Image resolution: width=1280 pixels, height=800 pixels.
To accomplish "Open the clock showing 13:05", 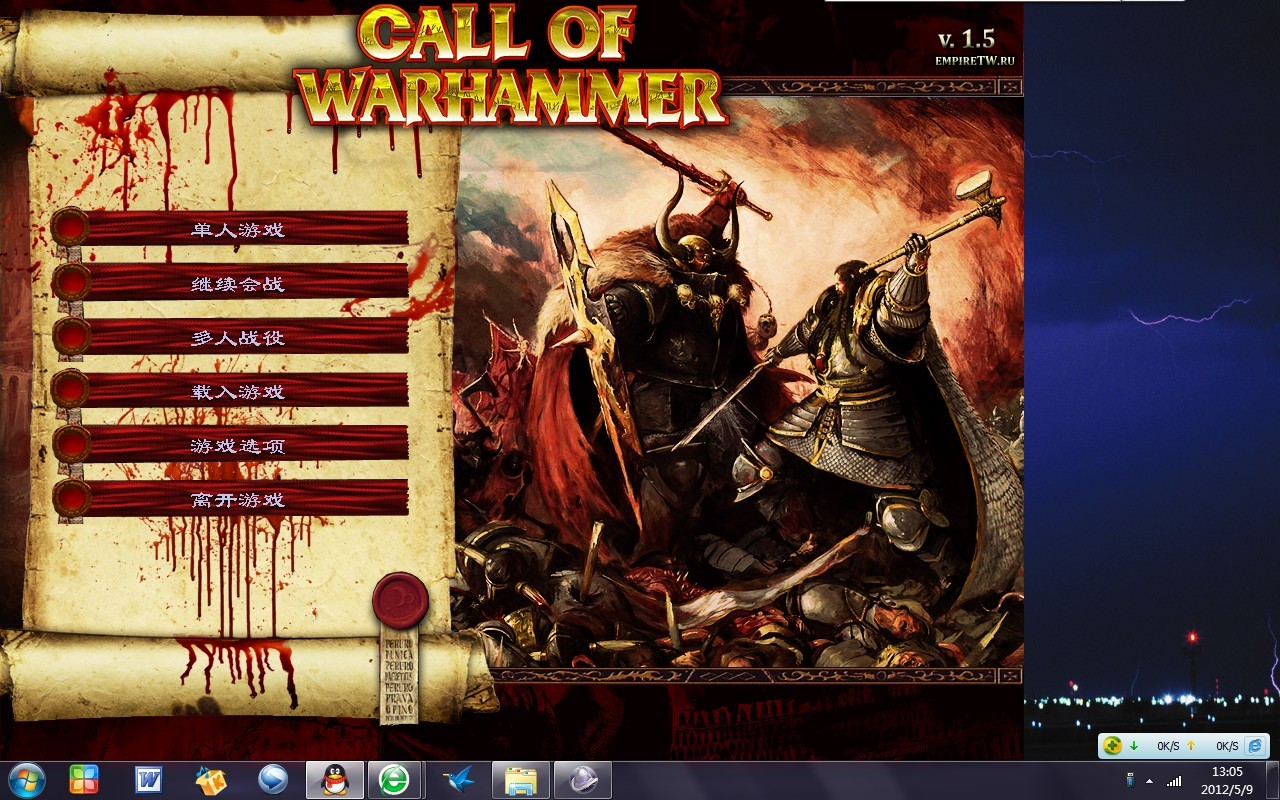I will click(x=1226, y=780).
